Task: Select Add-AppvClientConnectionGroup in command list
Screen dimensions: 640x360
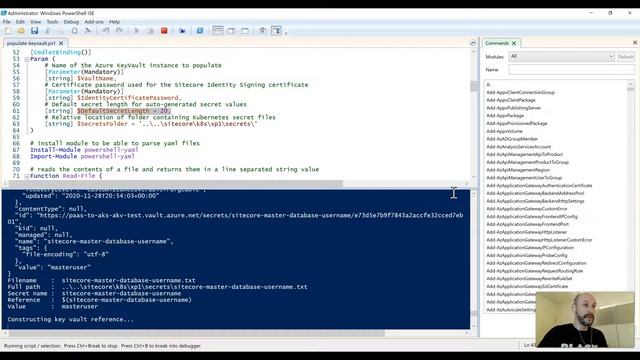Action: point(520,93)
